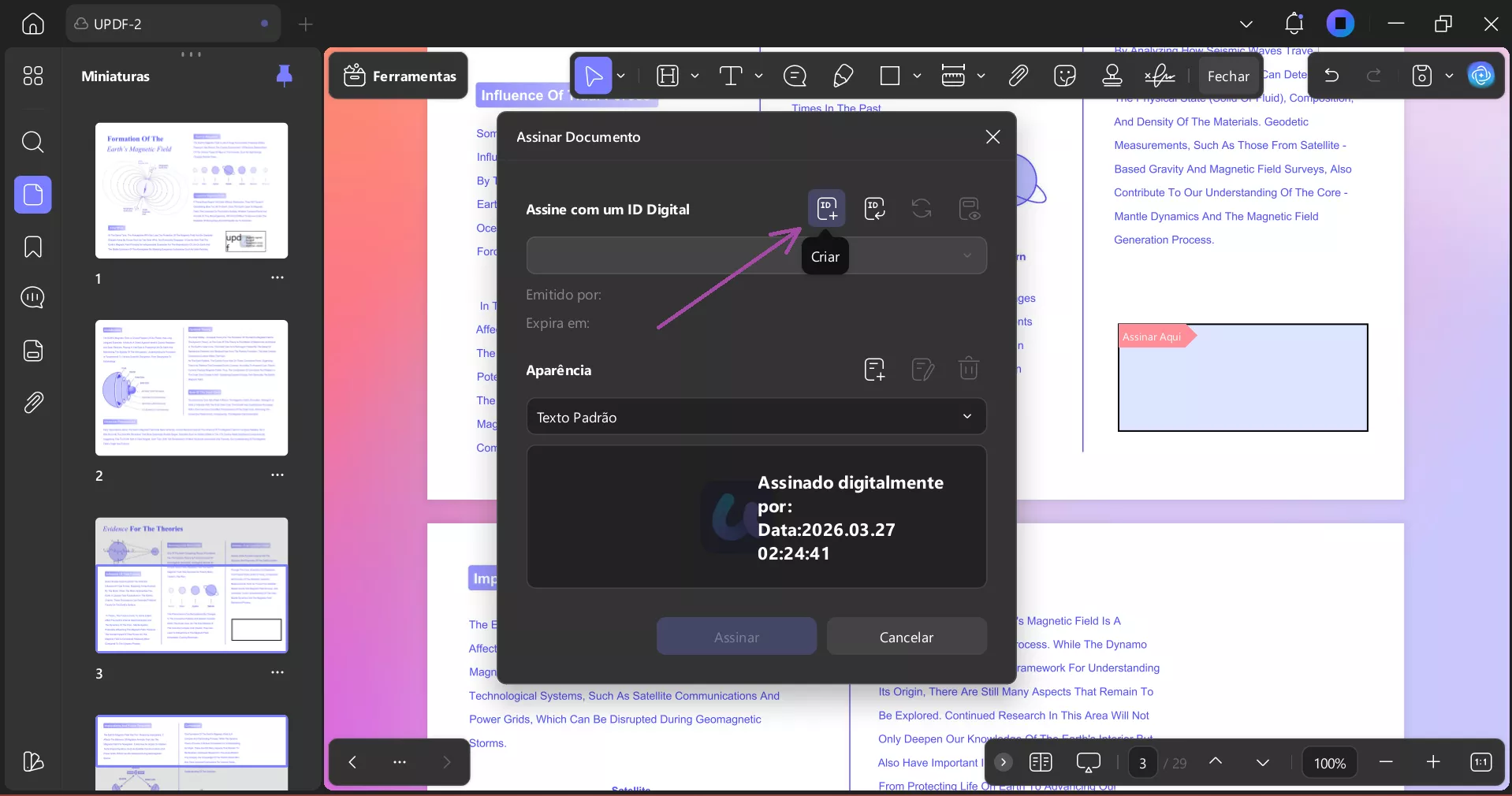Expand the bottom toolbar arrow

[x=1003, y=762]
